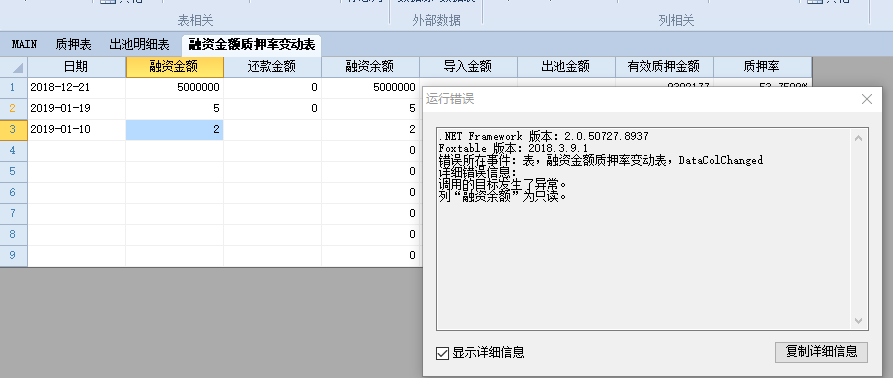This screenshot has height=378, width=893.
Task: Click the 质押率 column header
Action: click(762, 67)
